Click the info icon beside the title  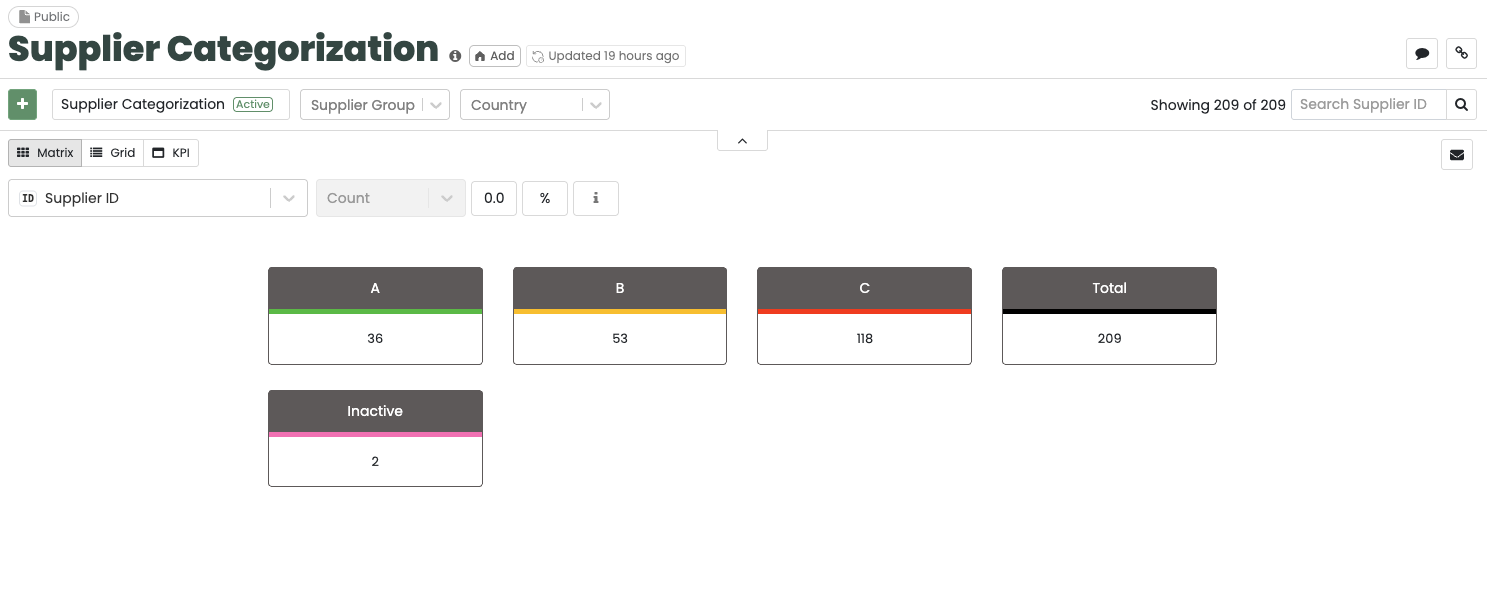(455, 56)
